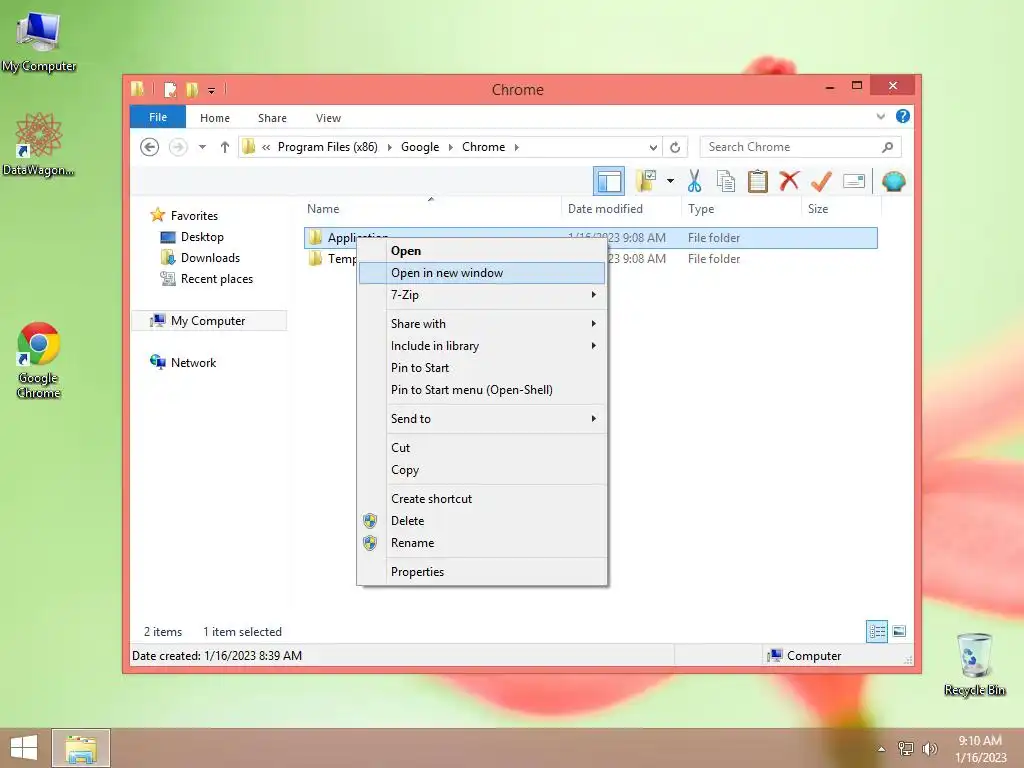The image size is (1024, 768).
Task: Expand the chevron after Google breadcrumb
Action: 451,148
